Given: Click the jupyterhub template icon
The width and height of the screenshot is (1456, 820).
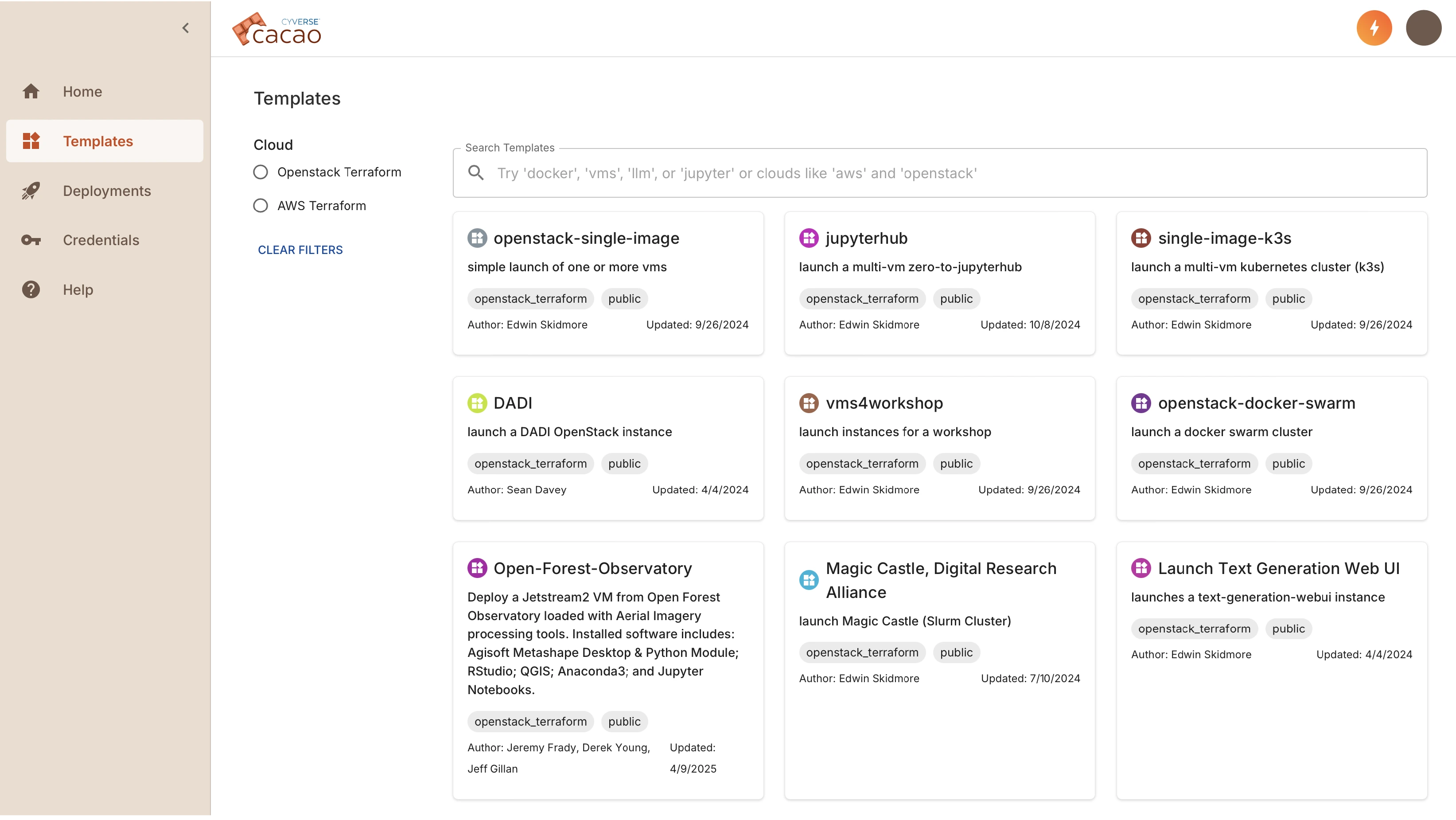Looking at the screenshot, I should [809, 238].
